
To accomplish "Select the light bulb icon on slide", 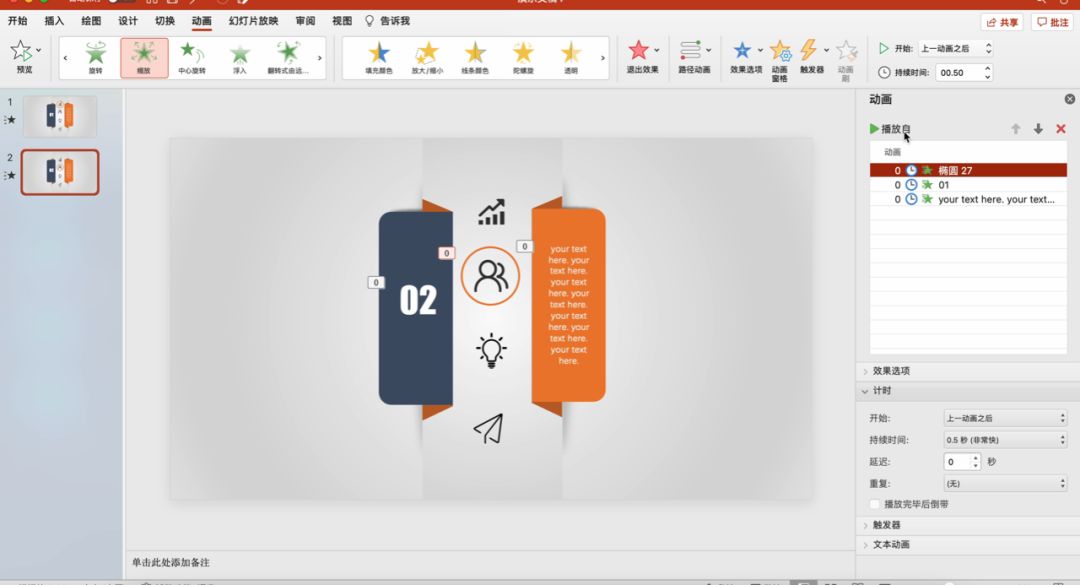I will [491, 350].
